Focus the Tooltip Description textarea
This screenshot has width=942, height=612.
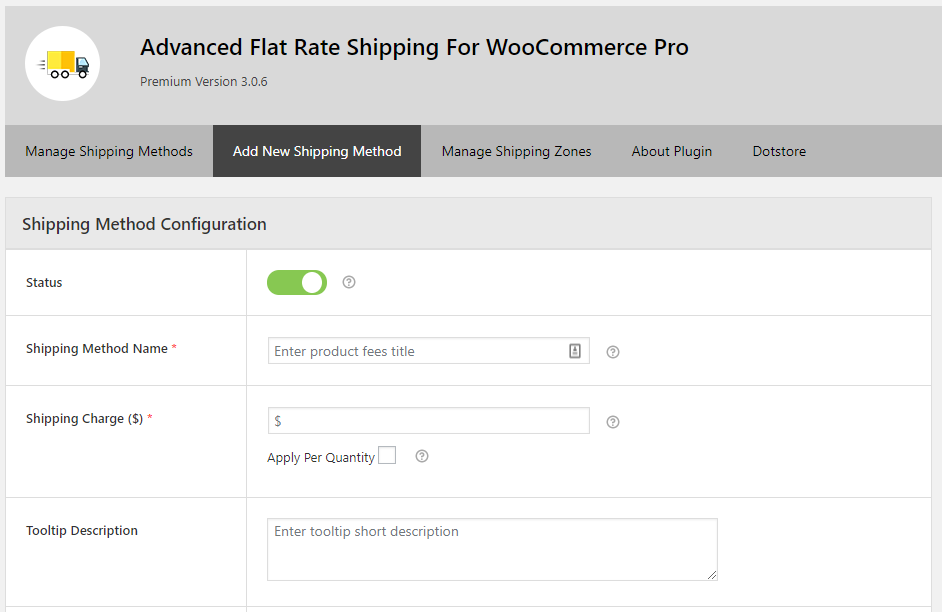pyautogui.click(x=492, y=550)
